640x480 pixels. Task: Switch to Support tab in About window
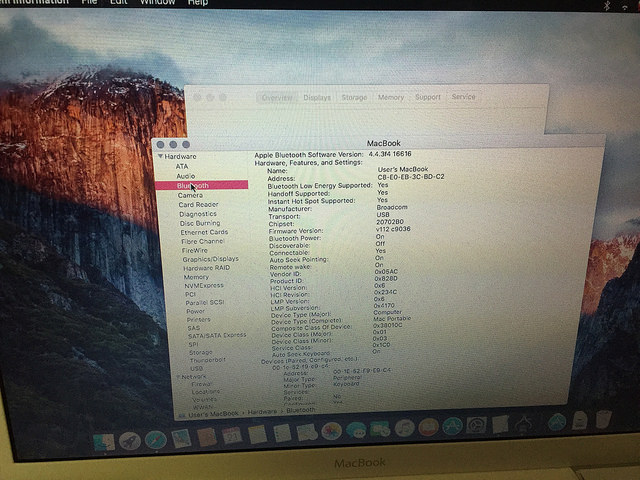point(428,97)
